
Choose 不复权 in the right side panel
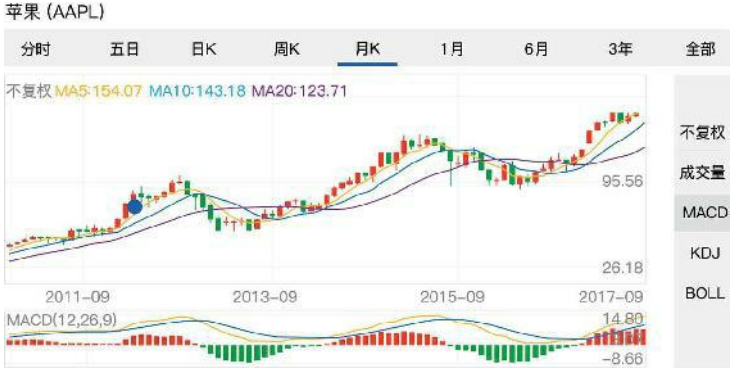(703, 133)
